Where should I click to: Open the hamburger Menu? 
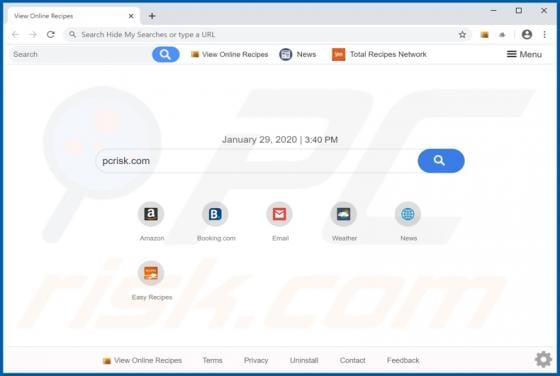point(524,54)
